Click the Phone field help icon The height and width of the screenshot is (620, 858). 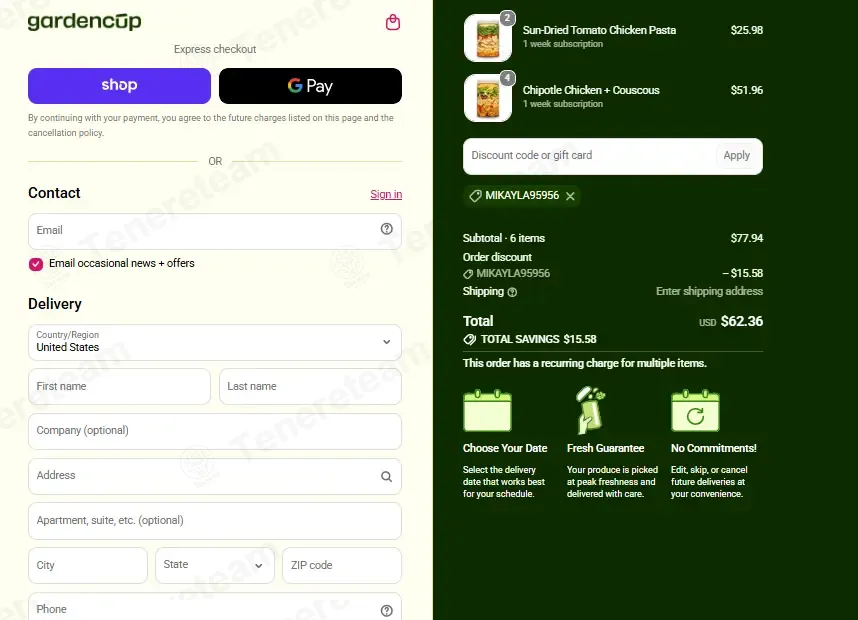click(x=387, y=611)
